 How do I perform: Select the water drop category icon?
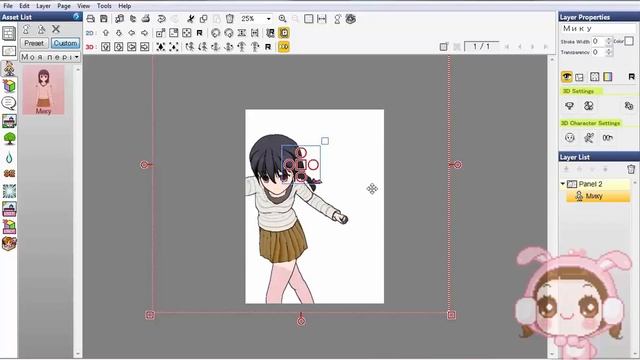(x=9, y=157)
